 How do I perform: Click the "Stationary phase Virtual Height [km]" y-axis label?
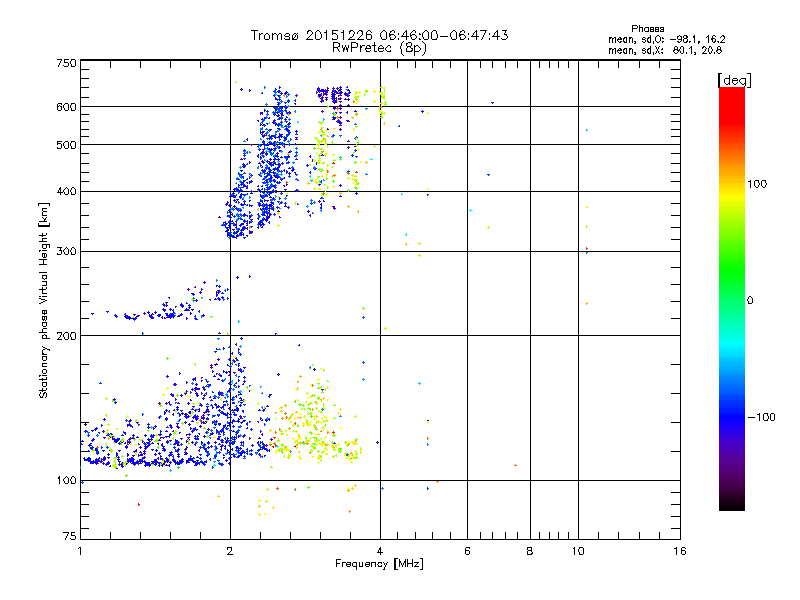click(x=44, y=301)
